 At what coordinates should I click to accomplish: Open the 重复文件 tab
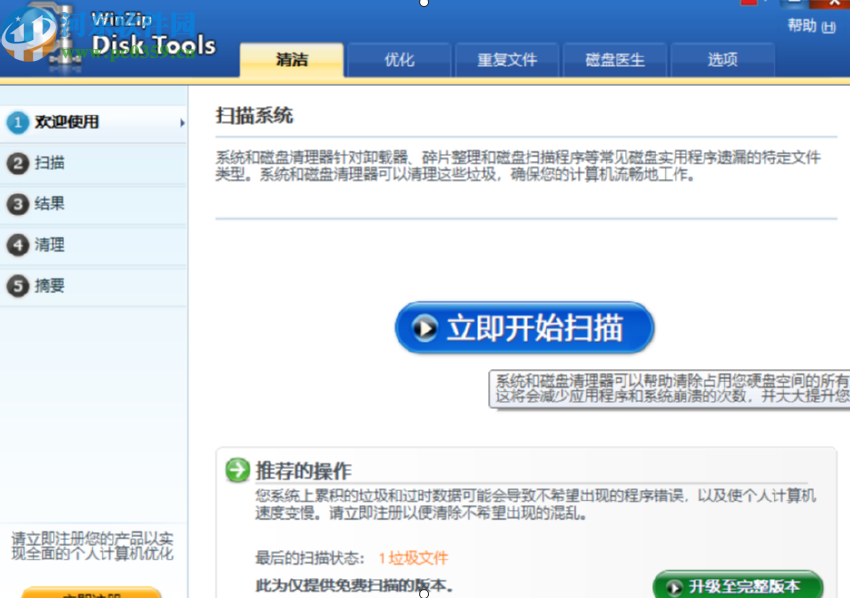507,59
